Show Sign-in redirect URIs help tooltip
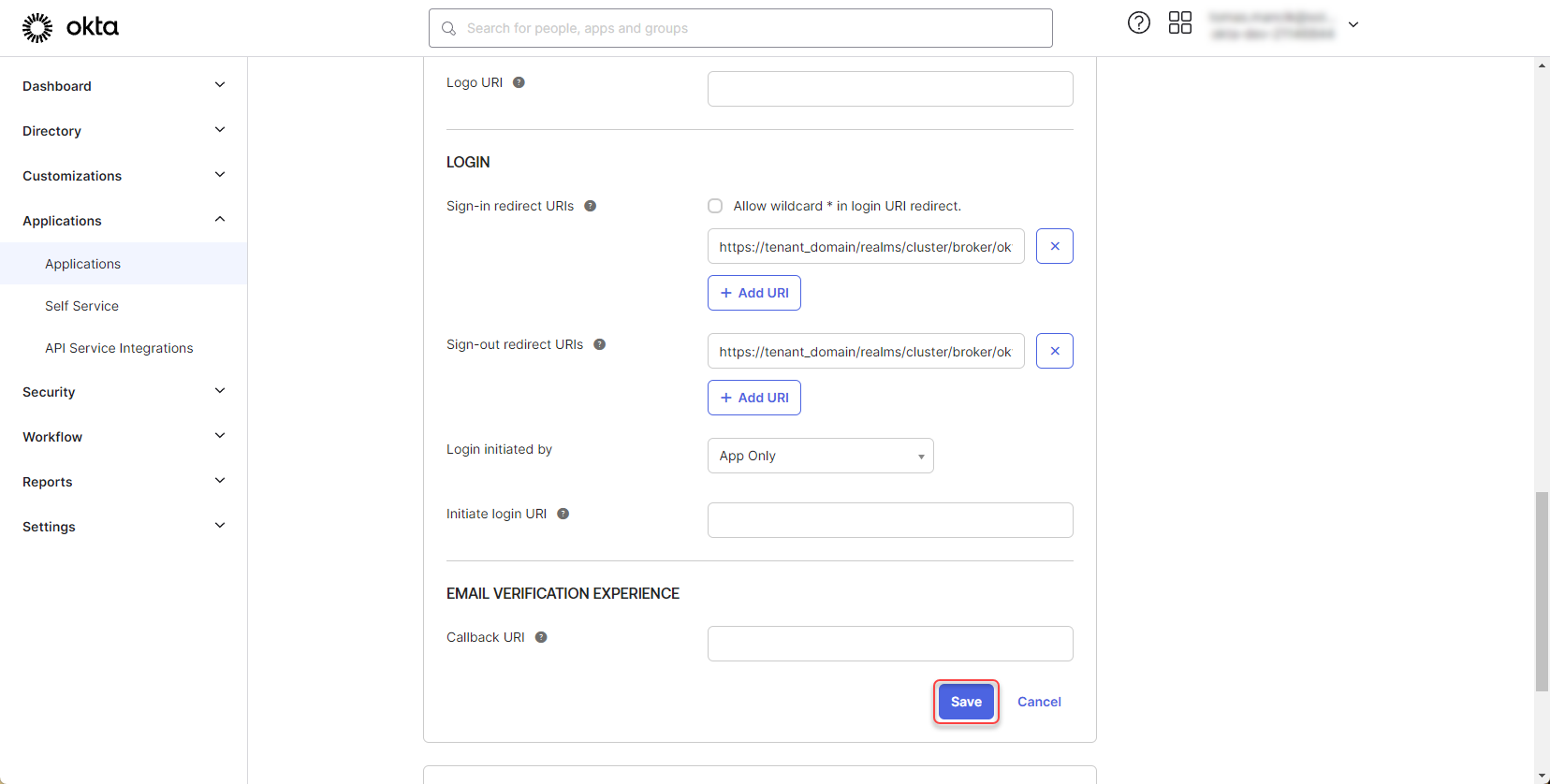The height and width of the screenshot is (784, 1550). [590, 206]
